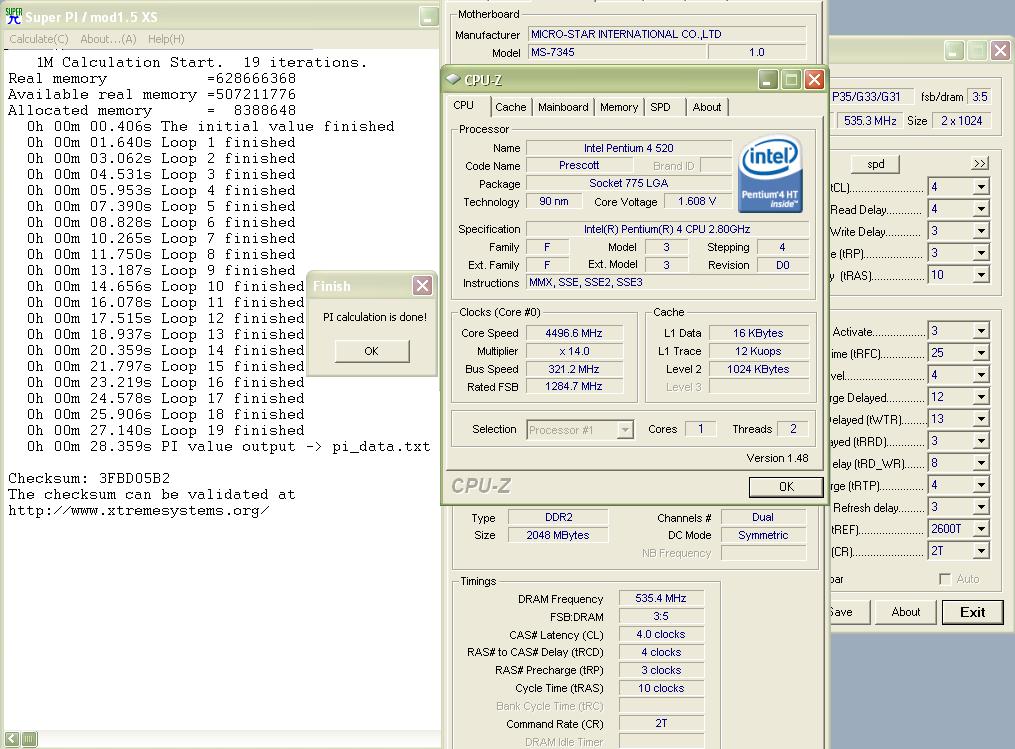Click the OK button in CPU-Z window
Viewport: 1015px width, 749px height.
(x=786, y=487)
